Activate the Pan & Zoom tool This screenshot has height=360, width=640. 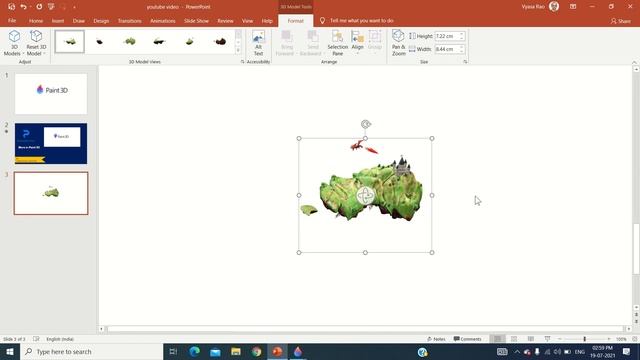click(x=398, y=43)
